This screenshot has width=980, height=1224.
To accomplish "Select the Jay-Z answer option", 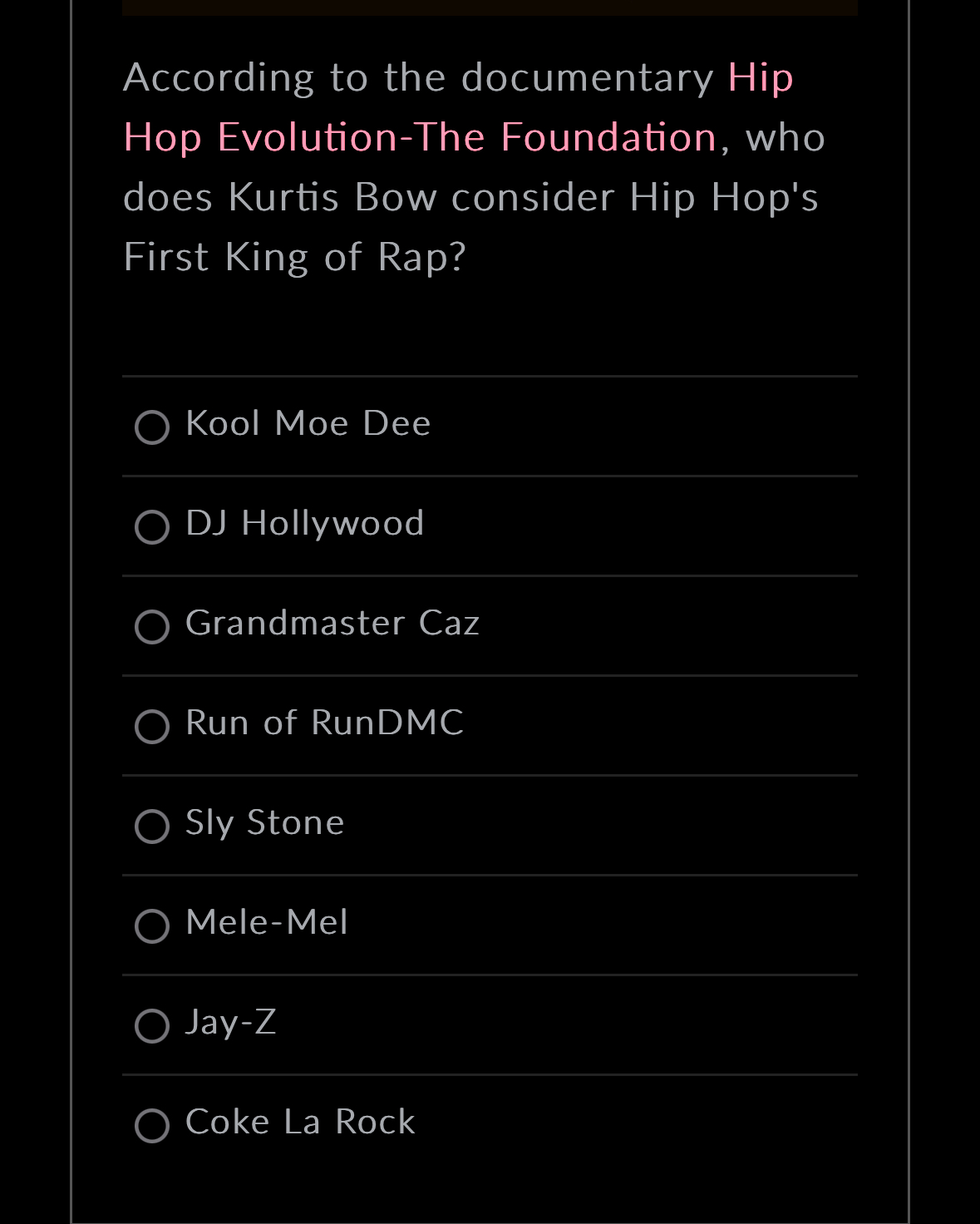I will (x=153, y=1026).
